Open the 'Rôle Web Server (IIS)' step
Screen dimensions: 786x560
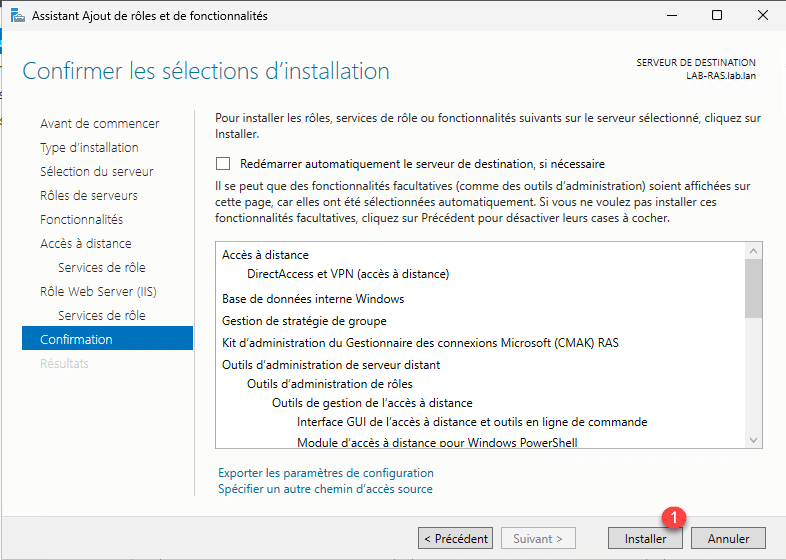click(98, 292)
